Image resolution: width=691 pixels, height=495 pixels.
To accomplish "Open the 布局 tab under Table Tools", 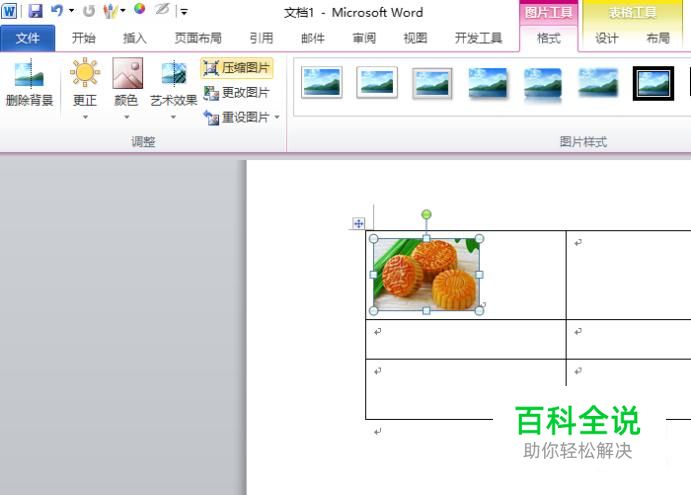I will point(658,38).
